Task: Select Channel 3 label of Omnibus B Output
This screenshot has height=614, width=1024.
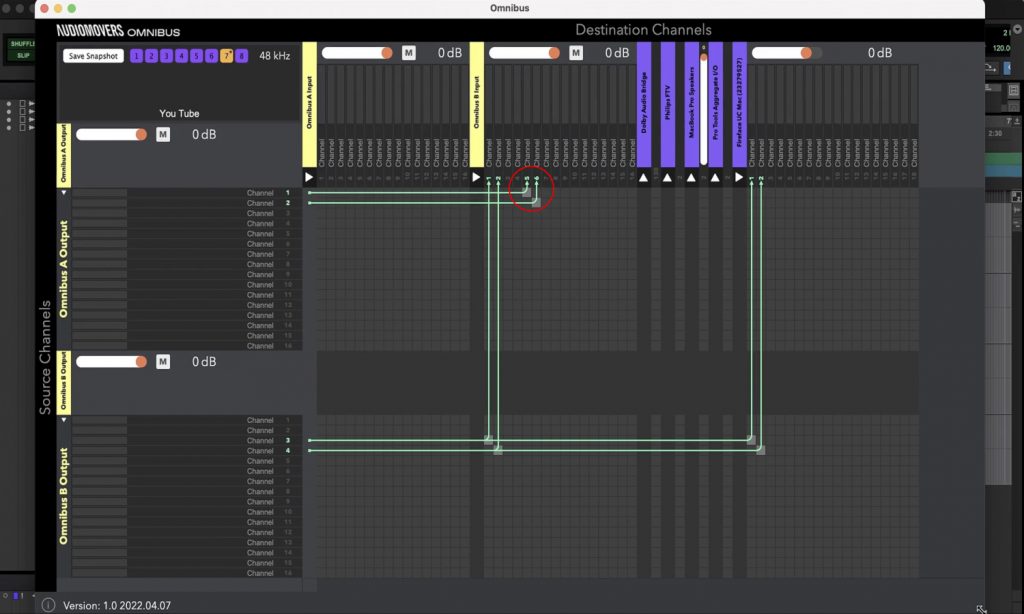Action: pos(268,440)
